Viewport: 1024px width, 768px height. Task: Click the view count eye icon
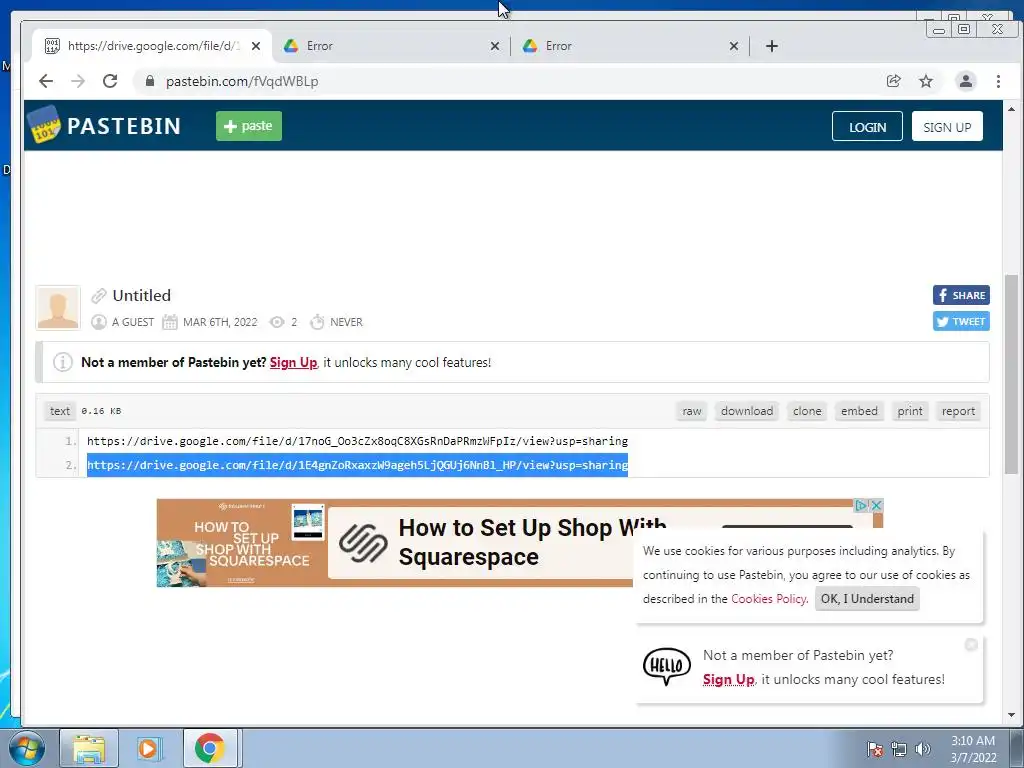[277, 322]
